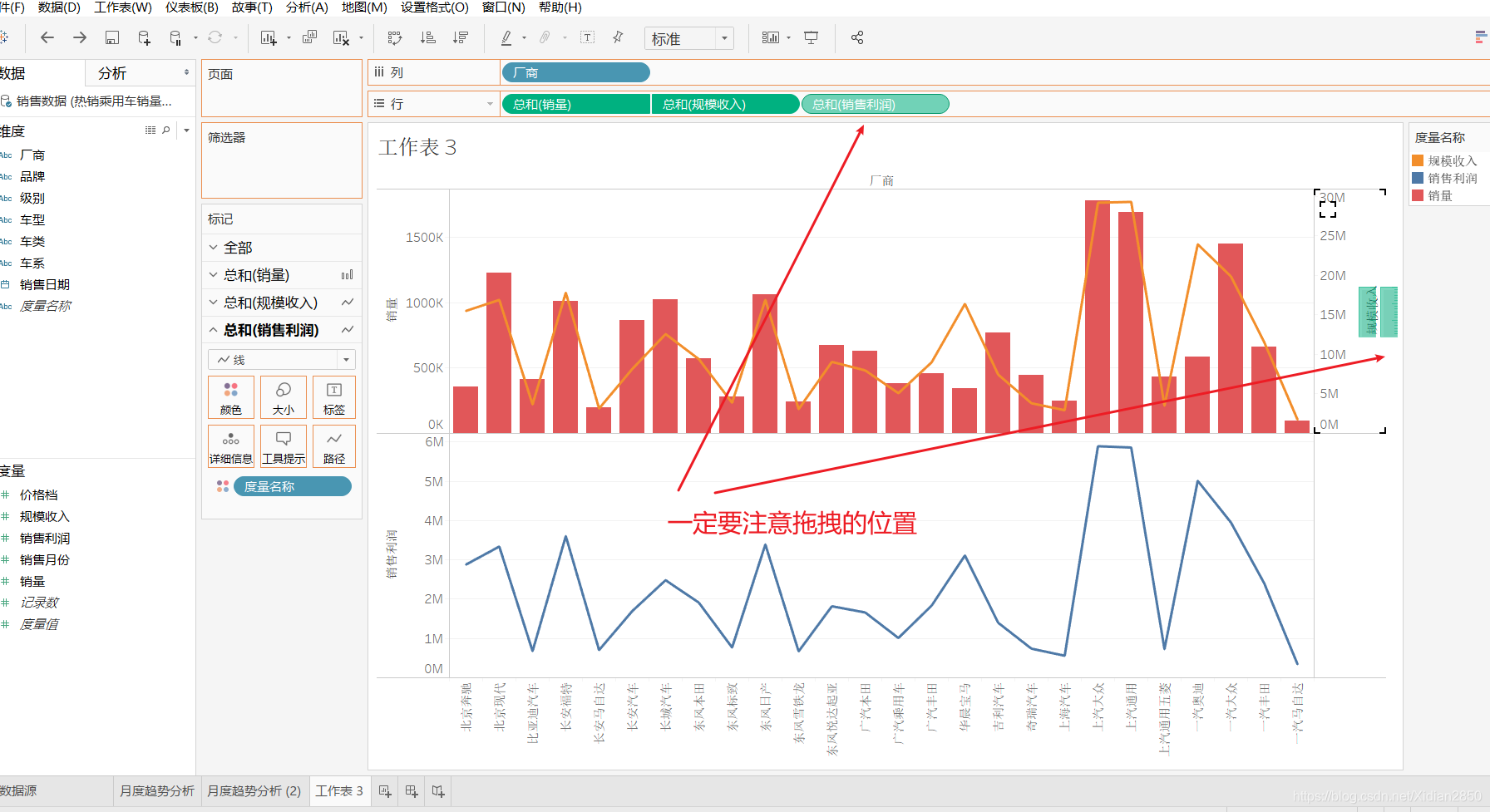The width and height of the screenshot is (1490, 812).
Task: Click the 厂商 pill on columns shelf
Action: click(575, 73)
